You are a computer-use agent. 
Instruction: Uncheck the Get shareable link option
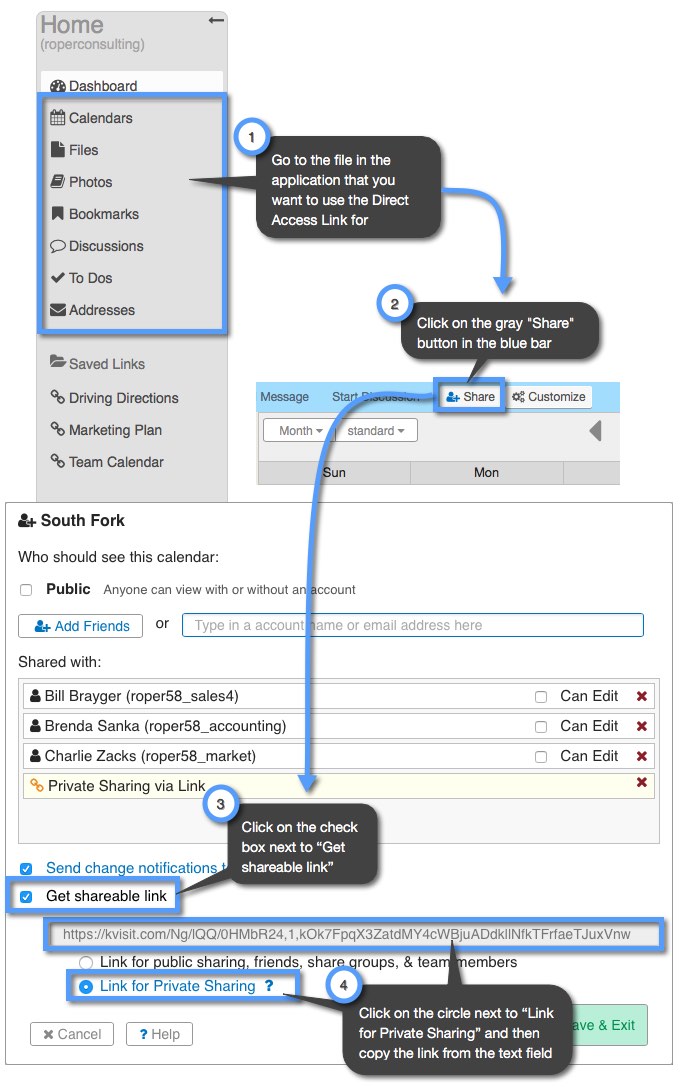(x=24, y=896)
